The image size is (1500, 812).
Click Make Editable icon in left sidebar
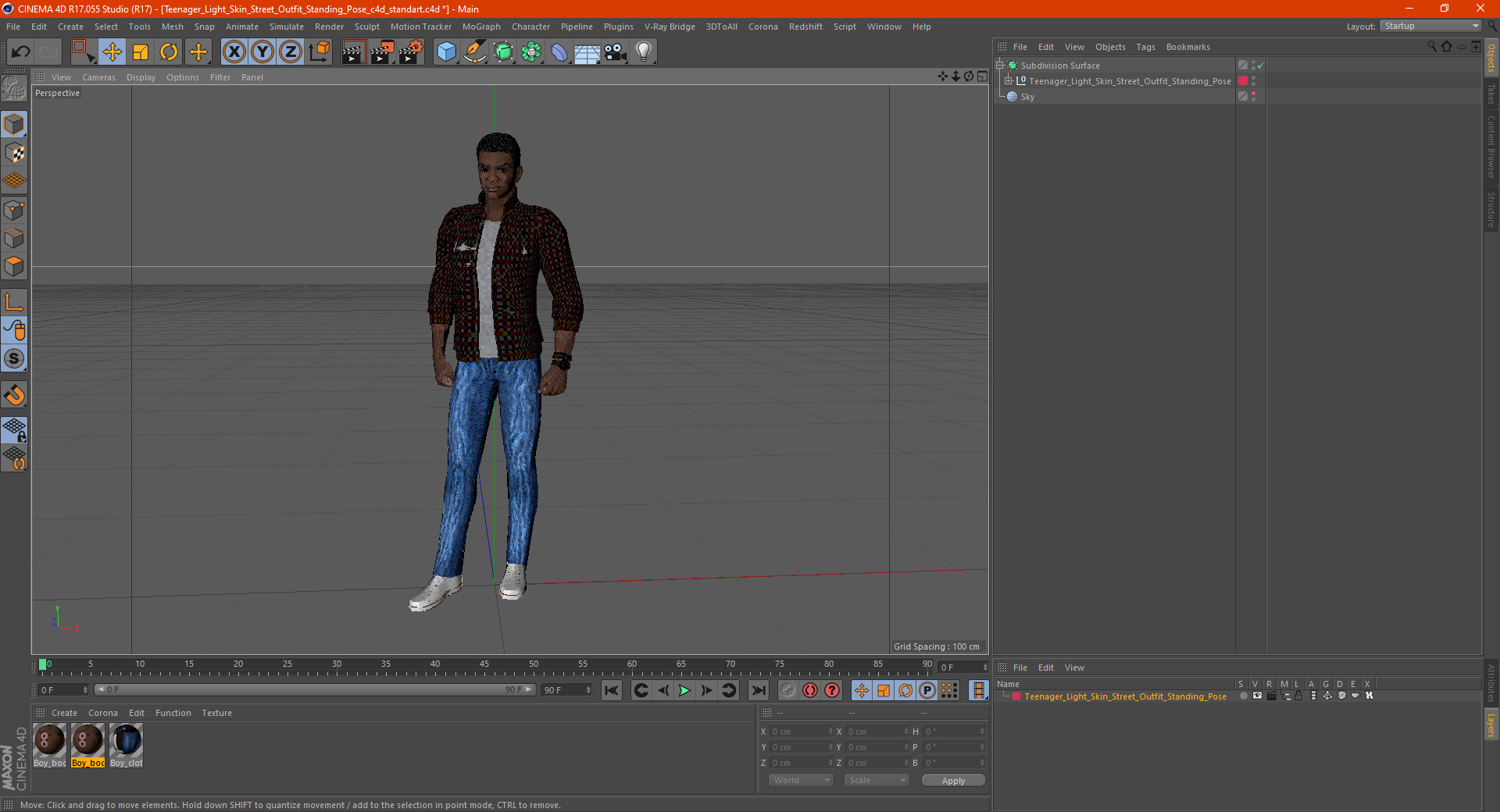pos(14,90)
